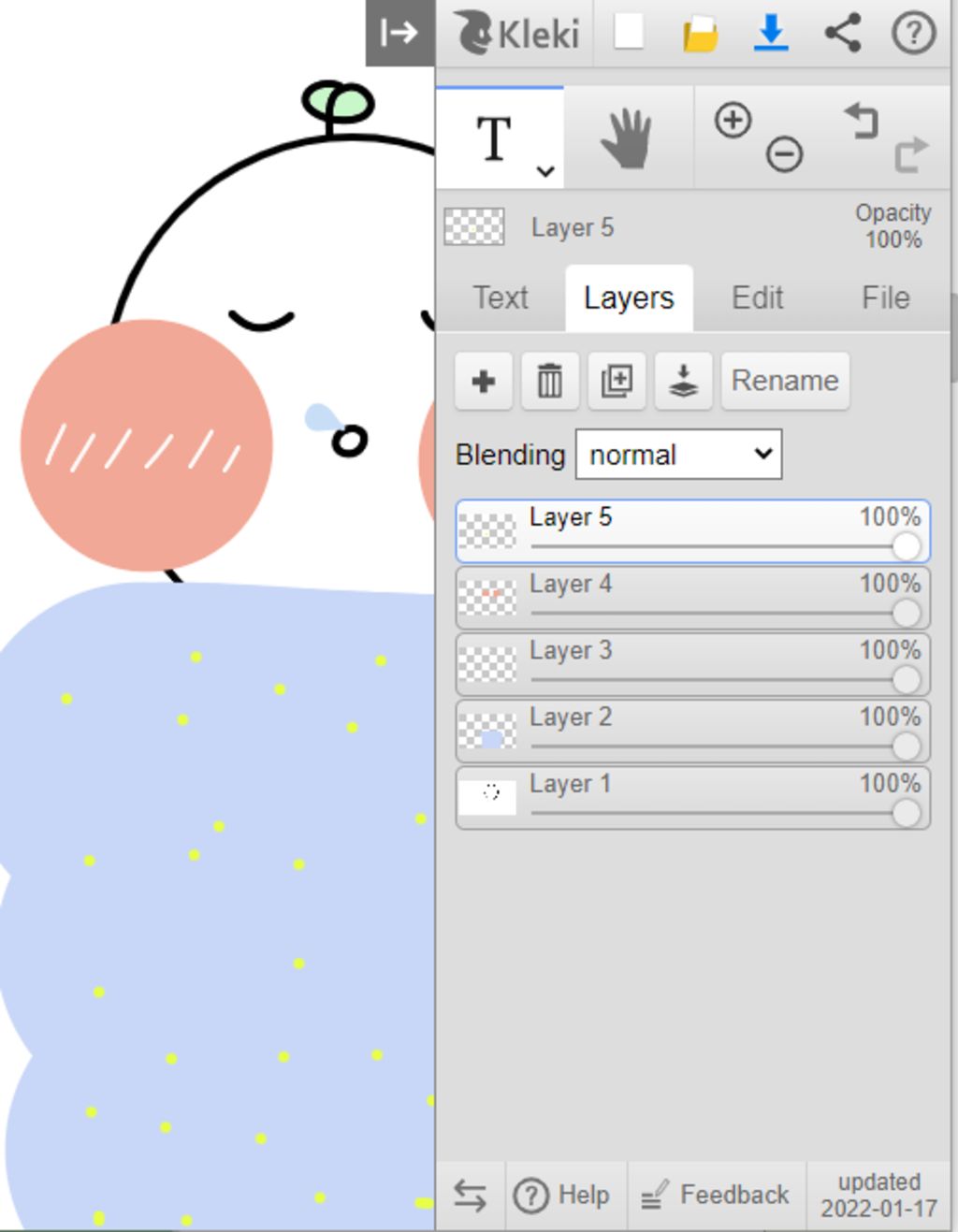Image resolution: width=958 pixels, height=1232 pixels.
Task: Expand the Text tool chevron menu
Action: [545, 171]
